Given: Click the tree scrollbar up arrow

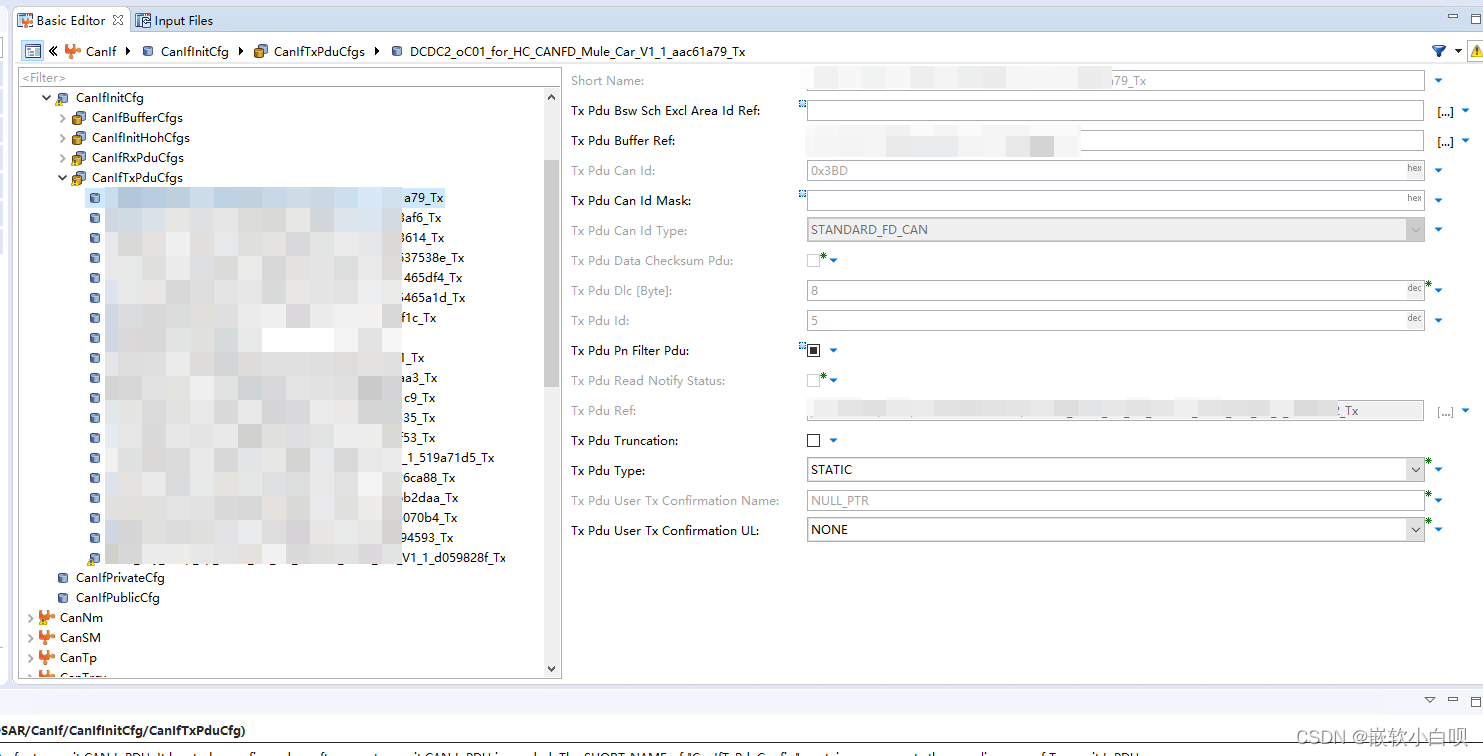Looking at the screenshot, I should 552,97.
